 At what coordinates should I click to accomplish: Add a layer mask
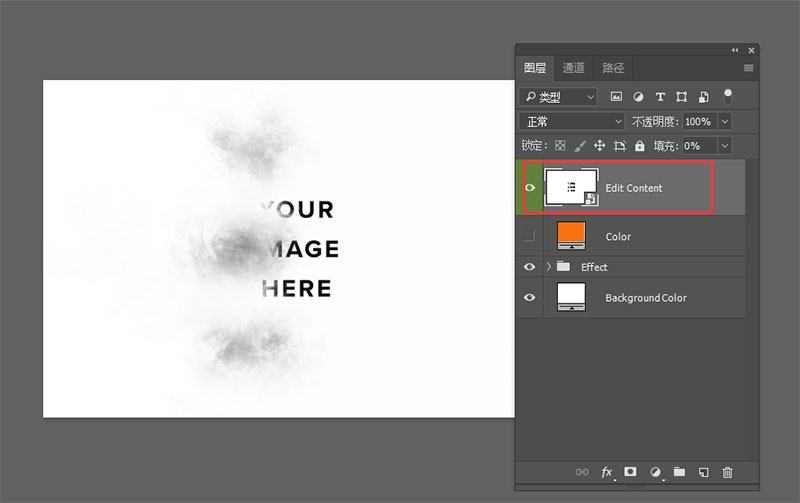point(631,472)
